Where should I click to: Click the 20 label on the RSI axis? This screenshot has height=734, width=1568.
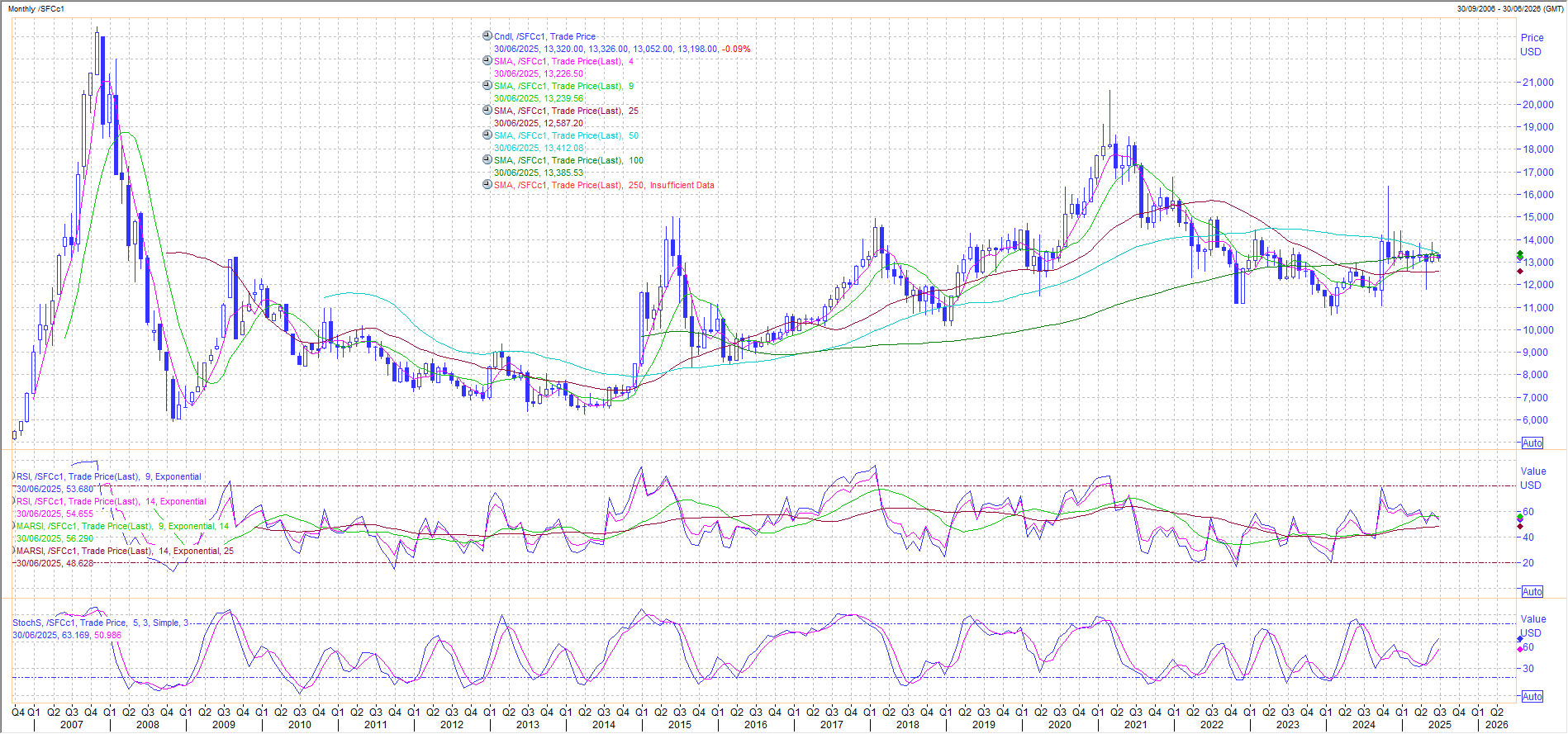(1528, 562)
